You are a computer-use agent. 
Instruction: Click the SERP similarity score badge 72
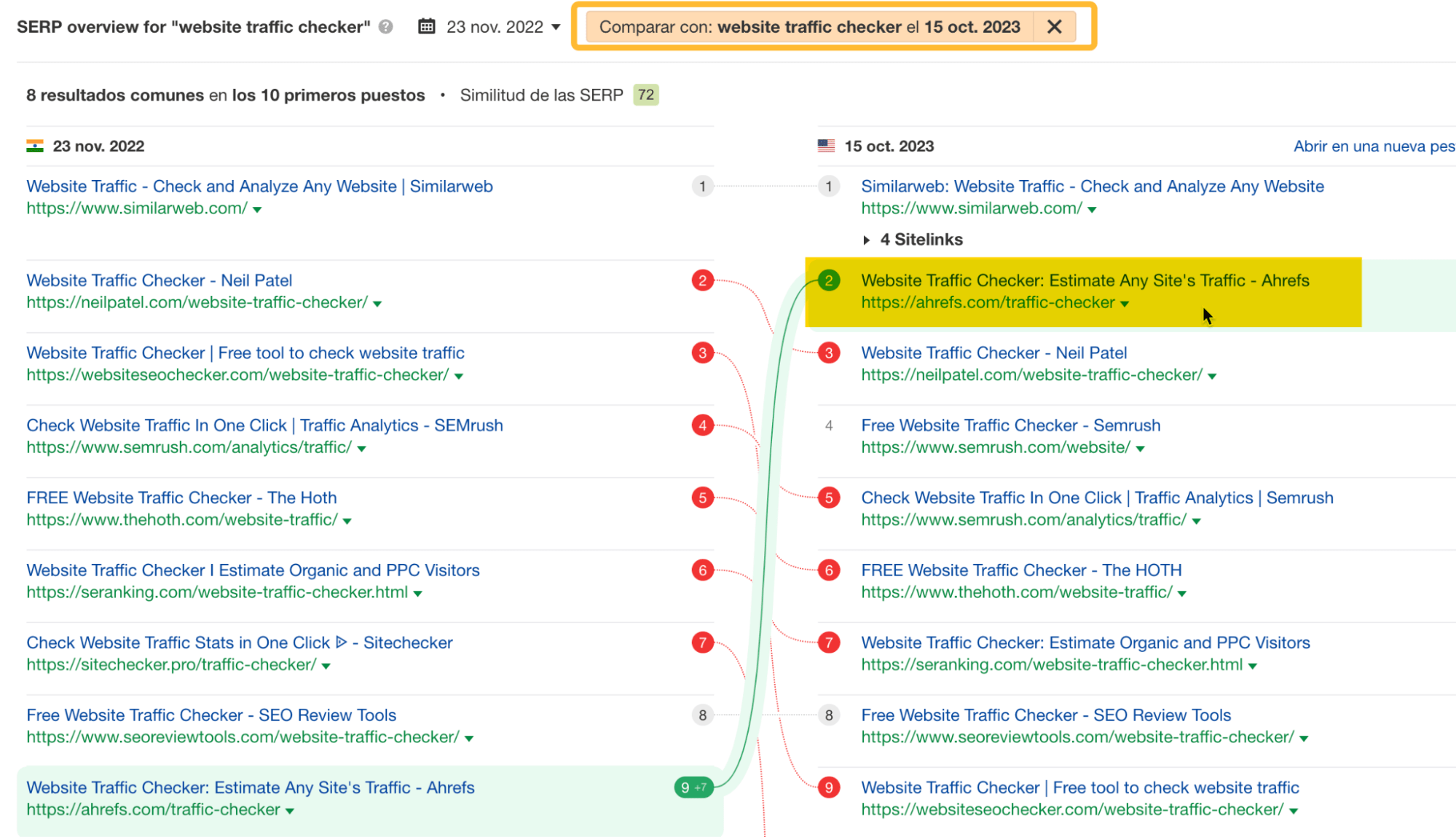pos(645,95)
